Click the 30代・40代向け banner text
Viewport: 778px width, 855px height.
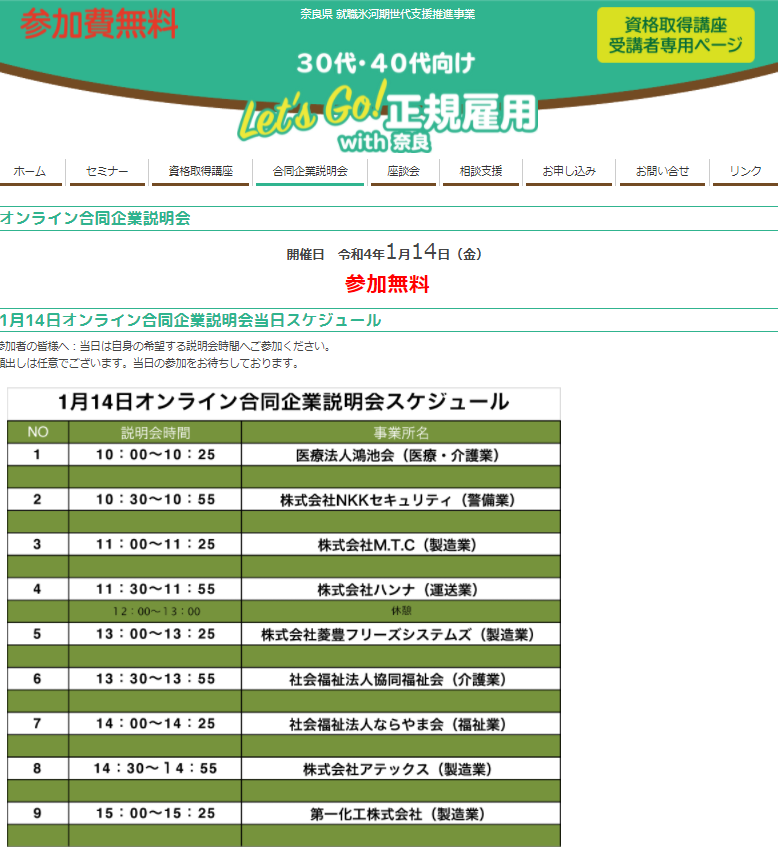point(386,63)
